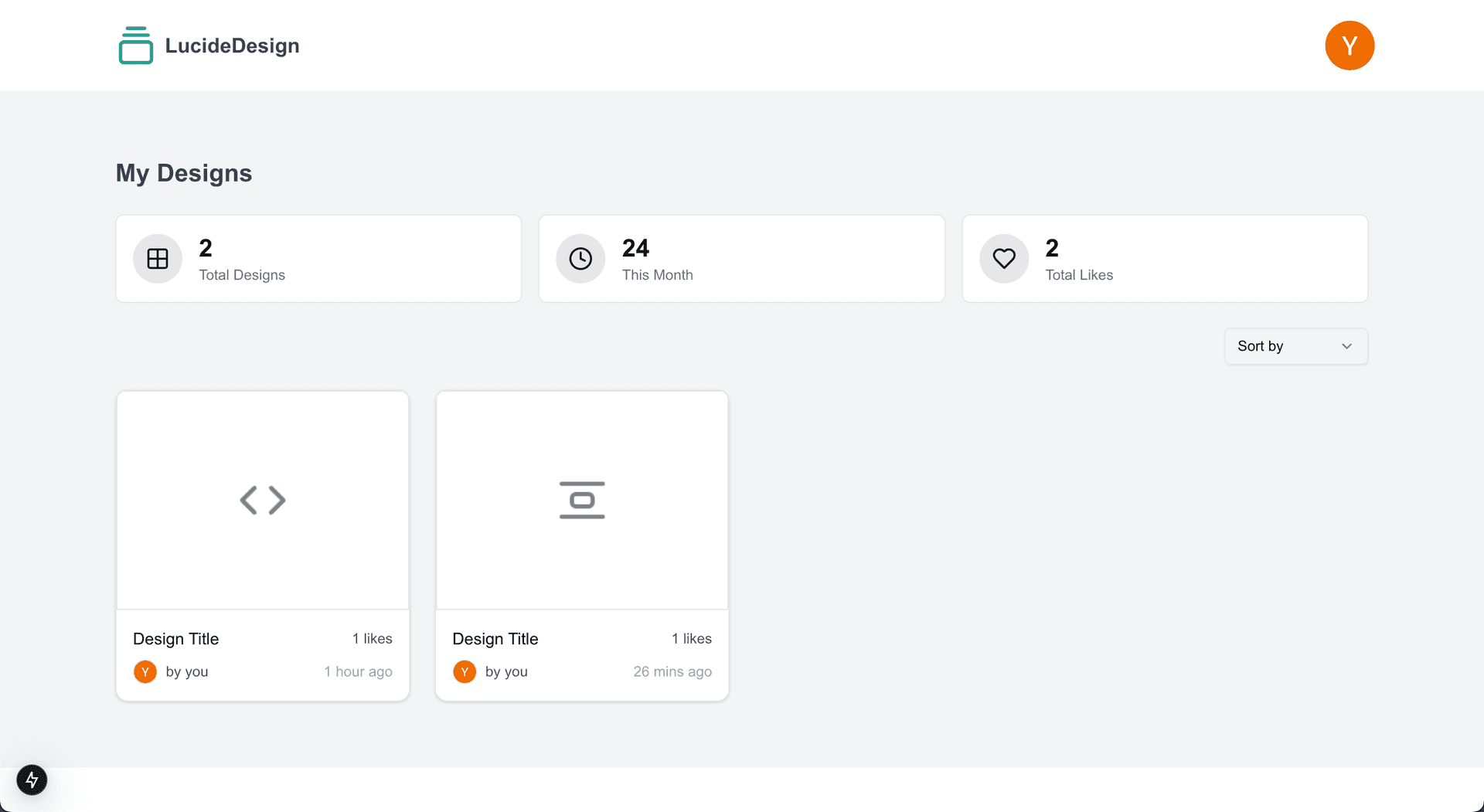Open the second Design Title link
Image resolution: width=1484 pixels, height=812 pixels.
(x=495, y=639)
